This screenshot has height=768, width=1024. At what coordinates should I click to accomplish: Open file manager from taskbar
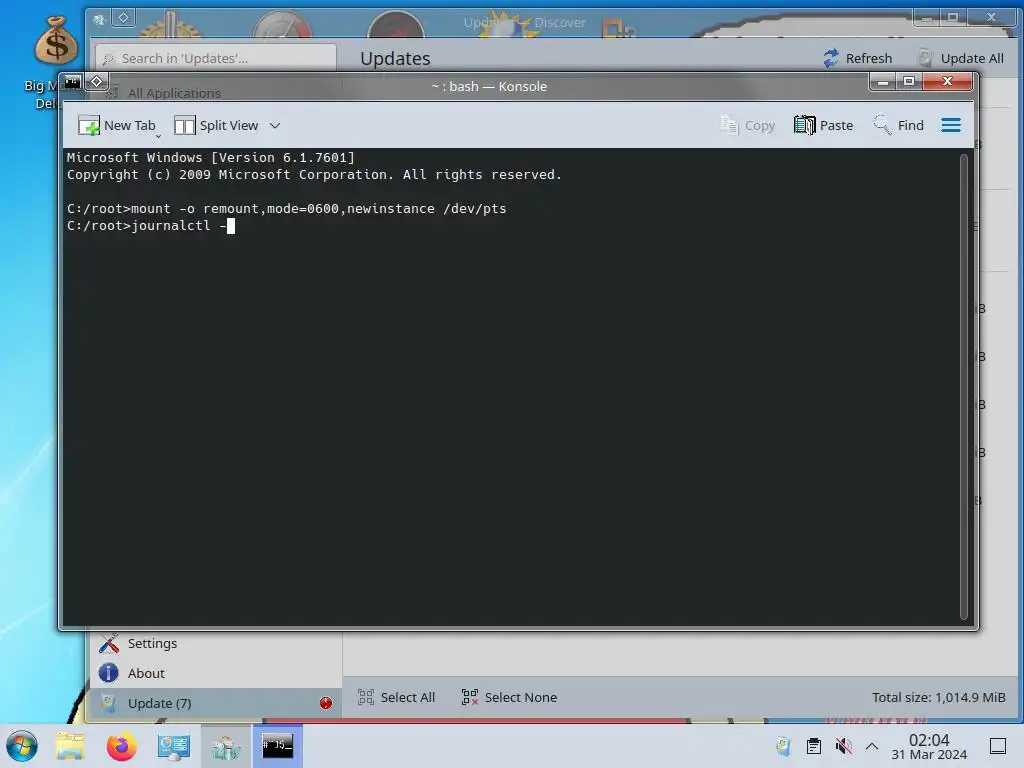[70, 746]
